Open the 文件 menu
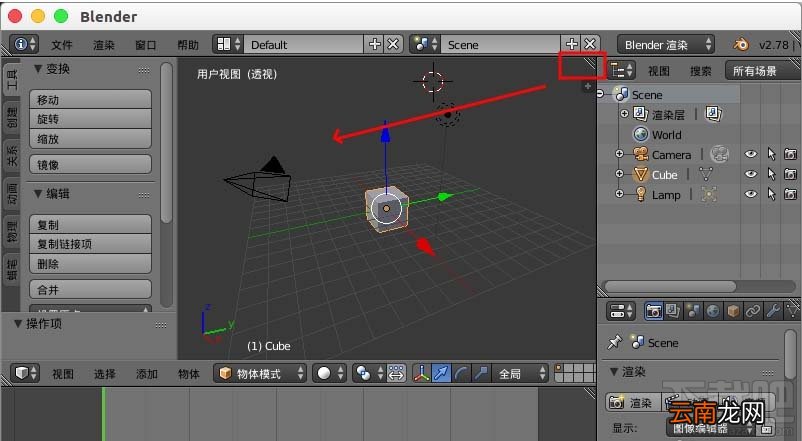Screen dimensions: 802x441 coord(62,45)
